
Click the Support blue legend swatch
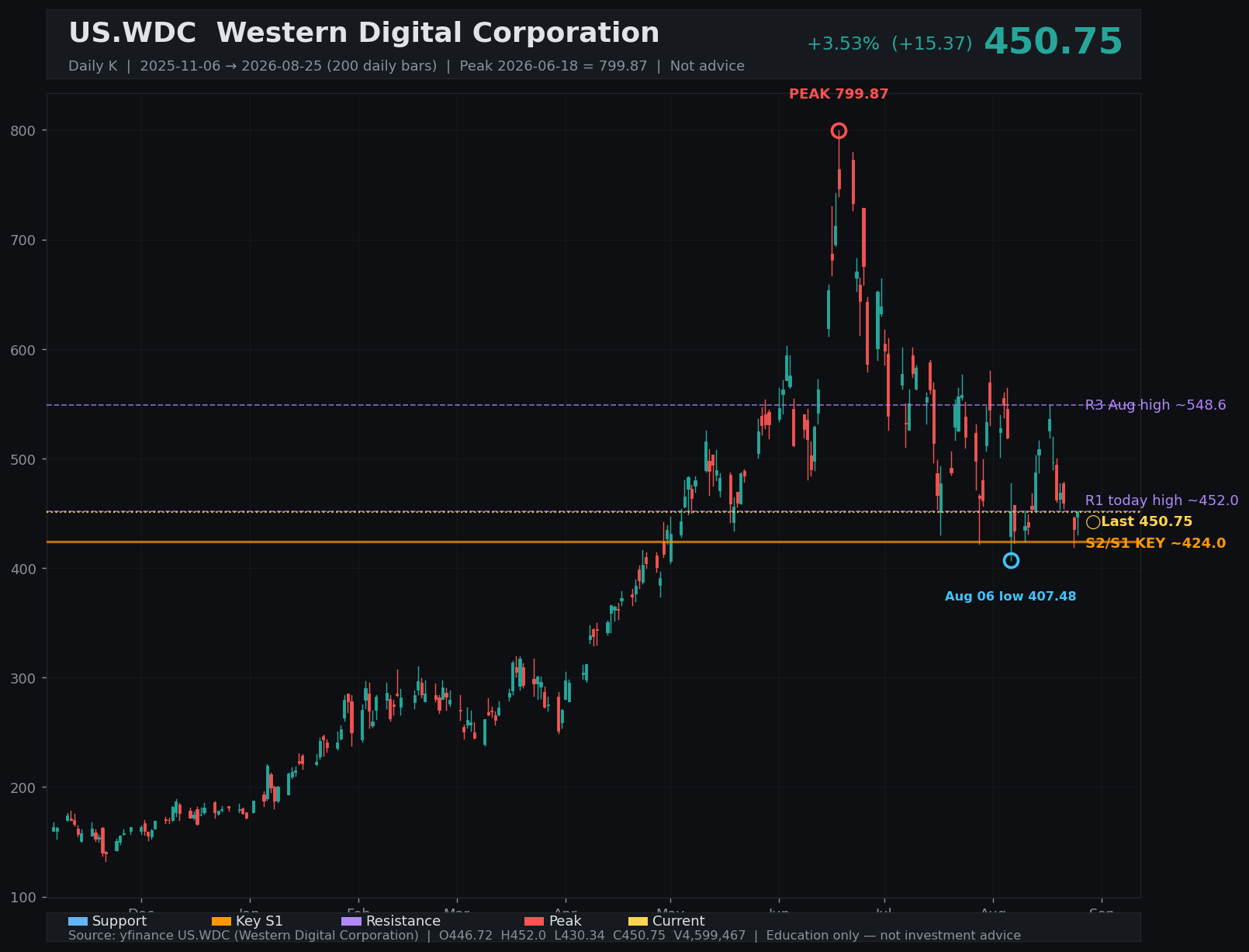78,921
